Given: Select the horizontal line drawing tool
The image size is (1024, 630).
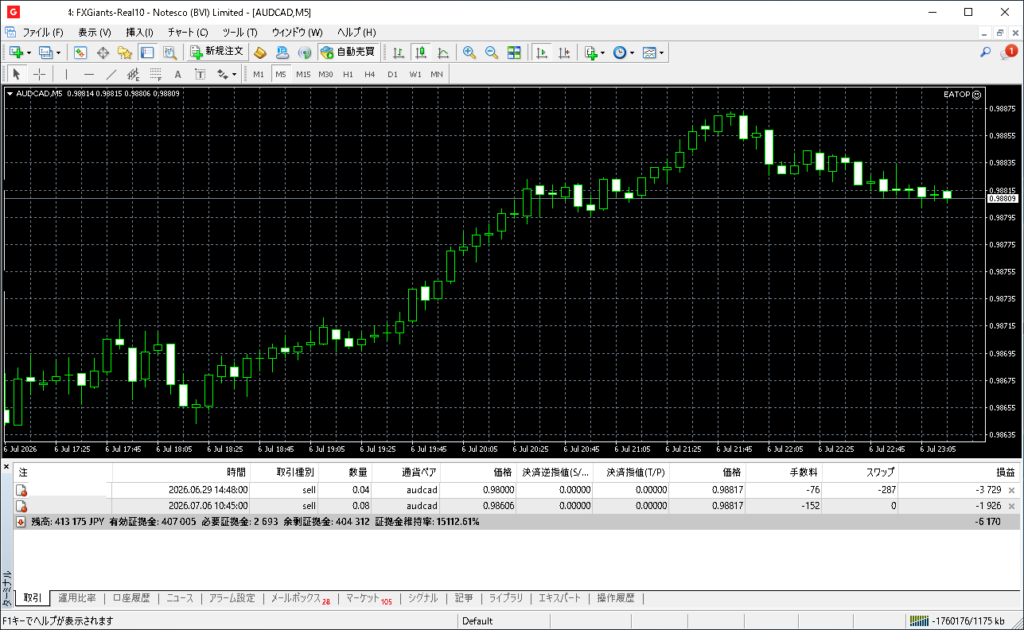Looking at the screenshot, I should 89,74.
